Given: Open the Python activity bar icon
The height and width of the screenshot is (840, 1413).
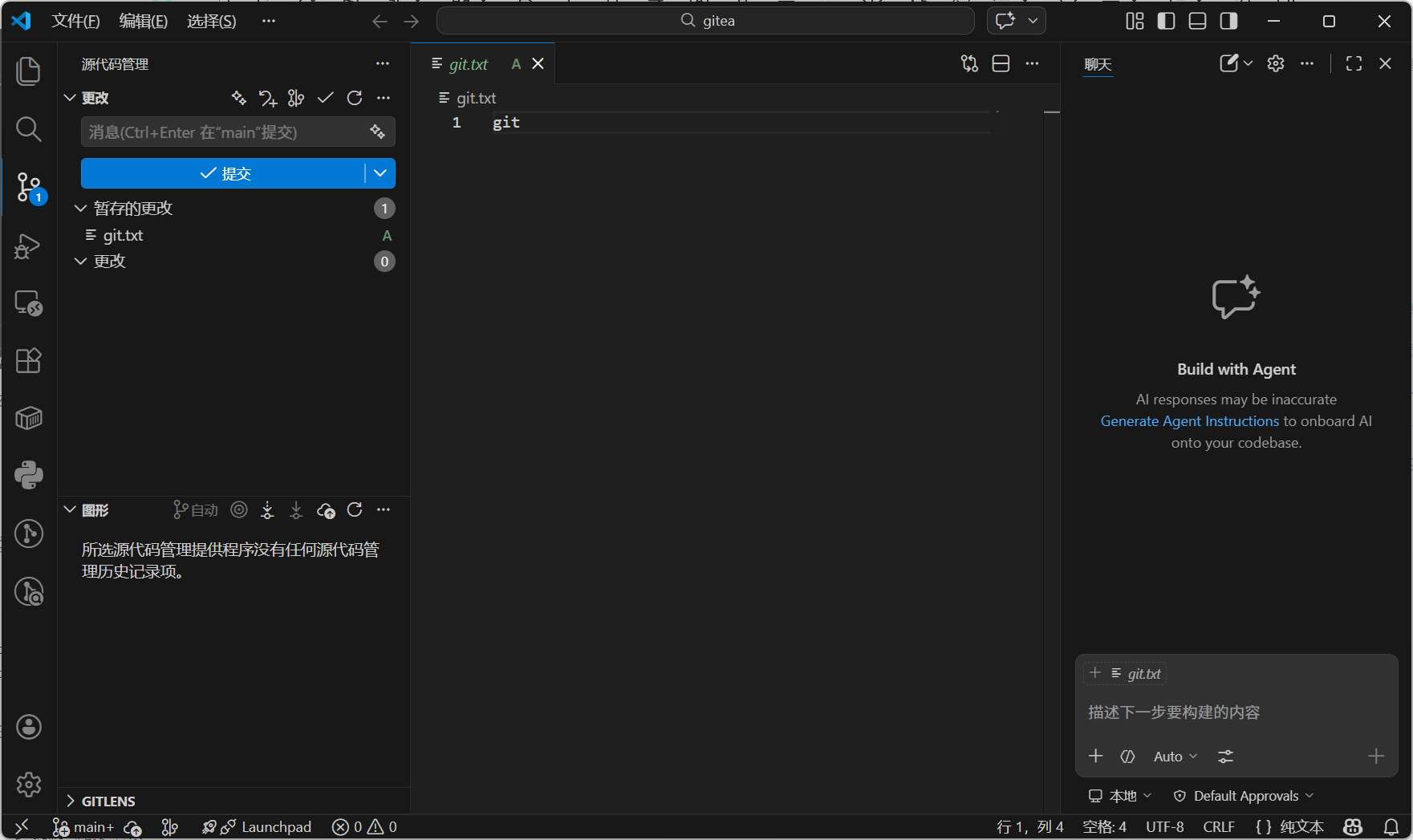Looking at the screenshot, I should pos(29,475).
